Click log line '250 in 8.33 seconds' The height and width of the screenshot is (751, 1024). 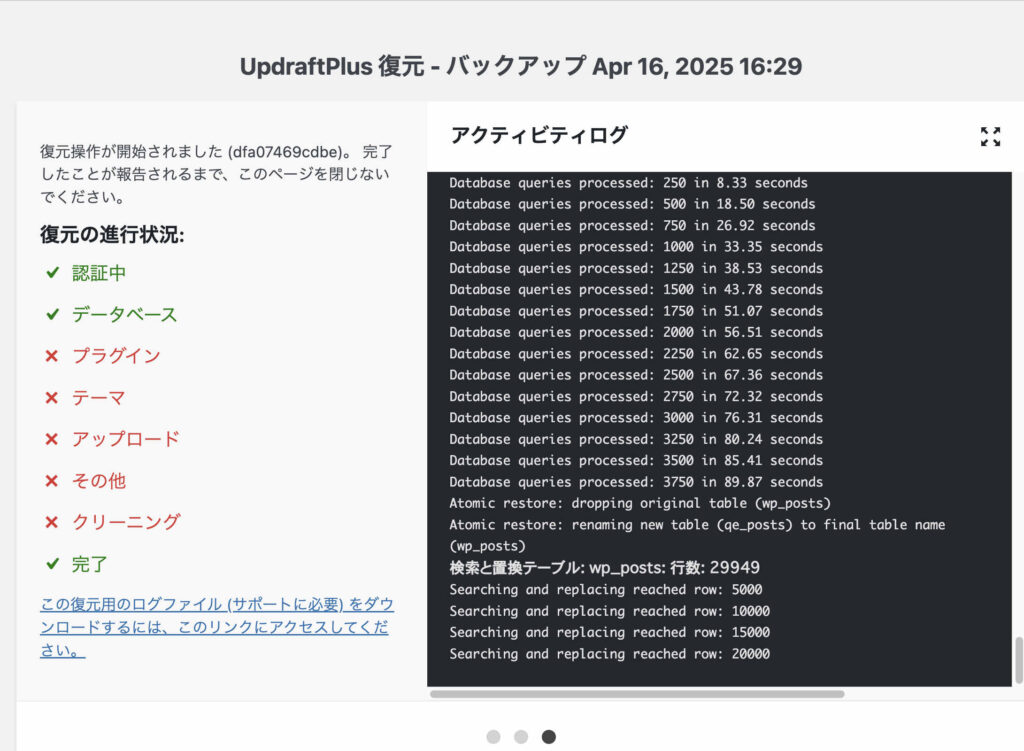point(628,183)
